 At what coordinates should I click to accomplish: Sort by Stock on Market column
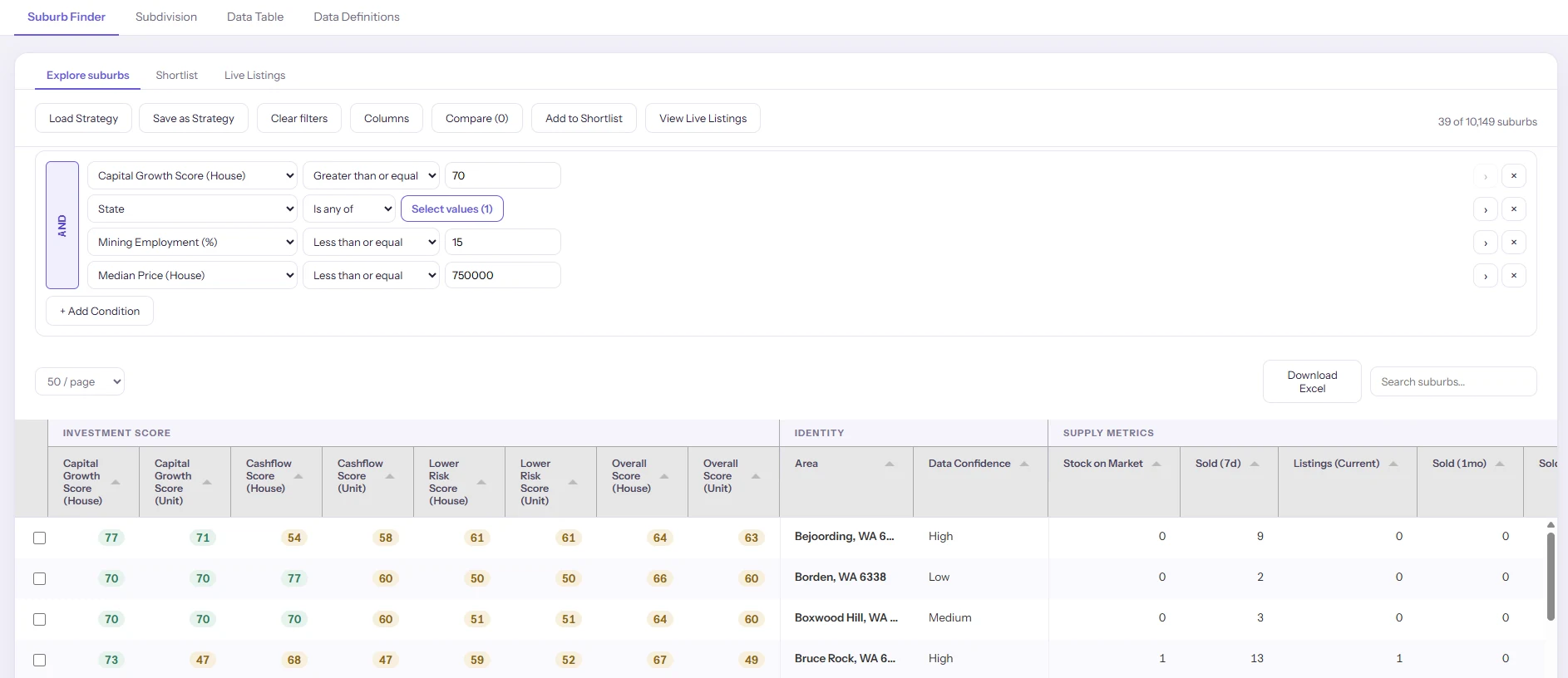coord(1156,464)
